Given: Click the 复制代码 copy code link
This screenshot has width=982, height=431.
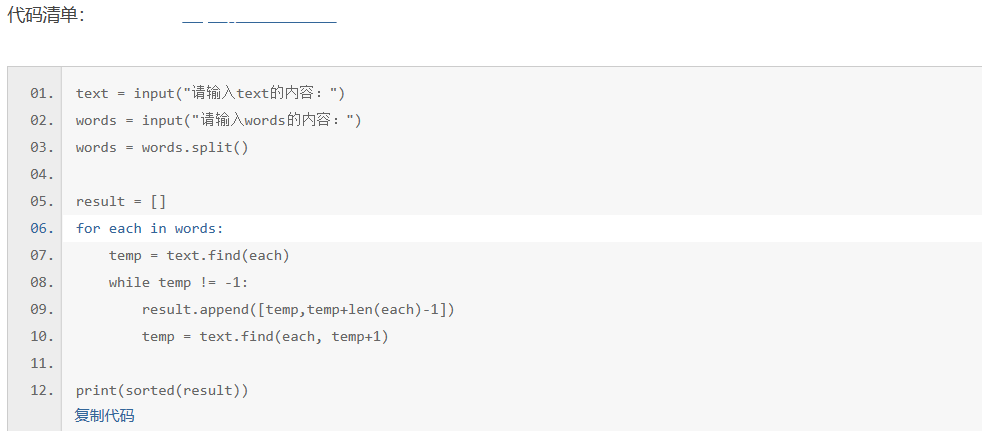Looking at the screenshot, I should click(x=104, y=415).
